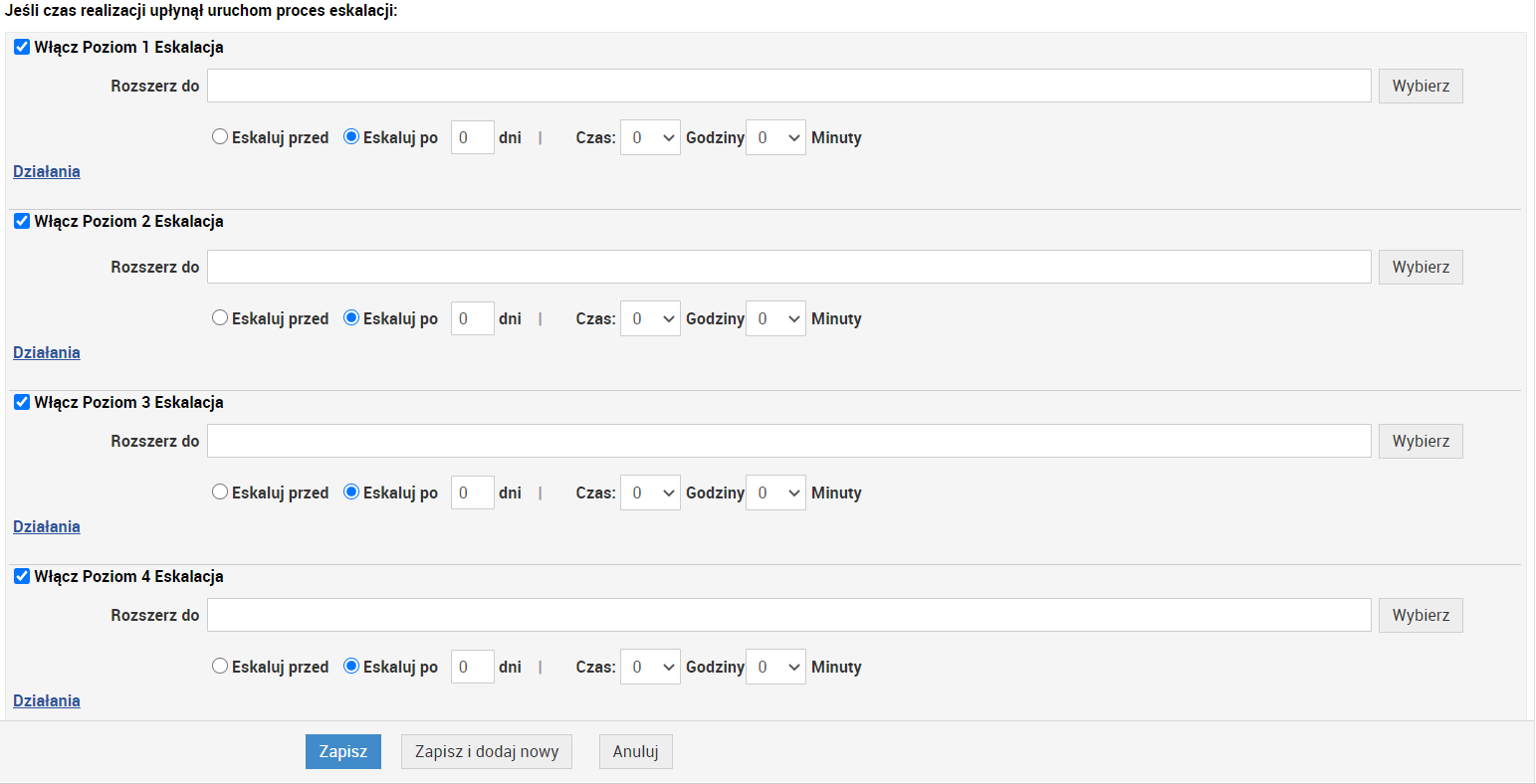
Task: Open Działania link under Poziom 1
Action: [x=47, y=171]
